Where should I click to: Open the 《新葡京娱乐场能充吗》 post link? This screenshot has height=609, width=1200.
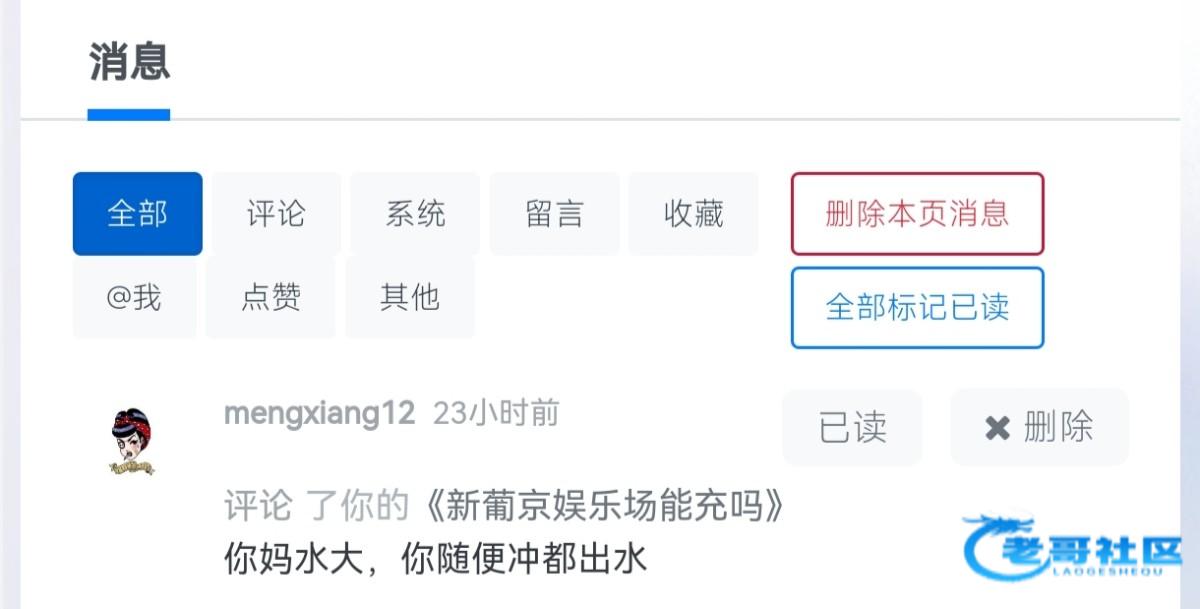point(605,508)
